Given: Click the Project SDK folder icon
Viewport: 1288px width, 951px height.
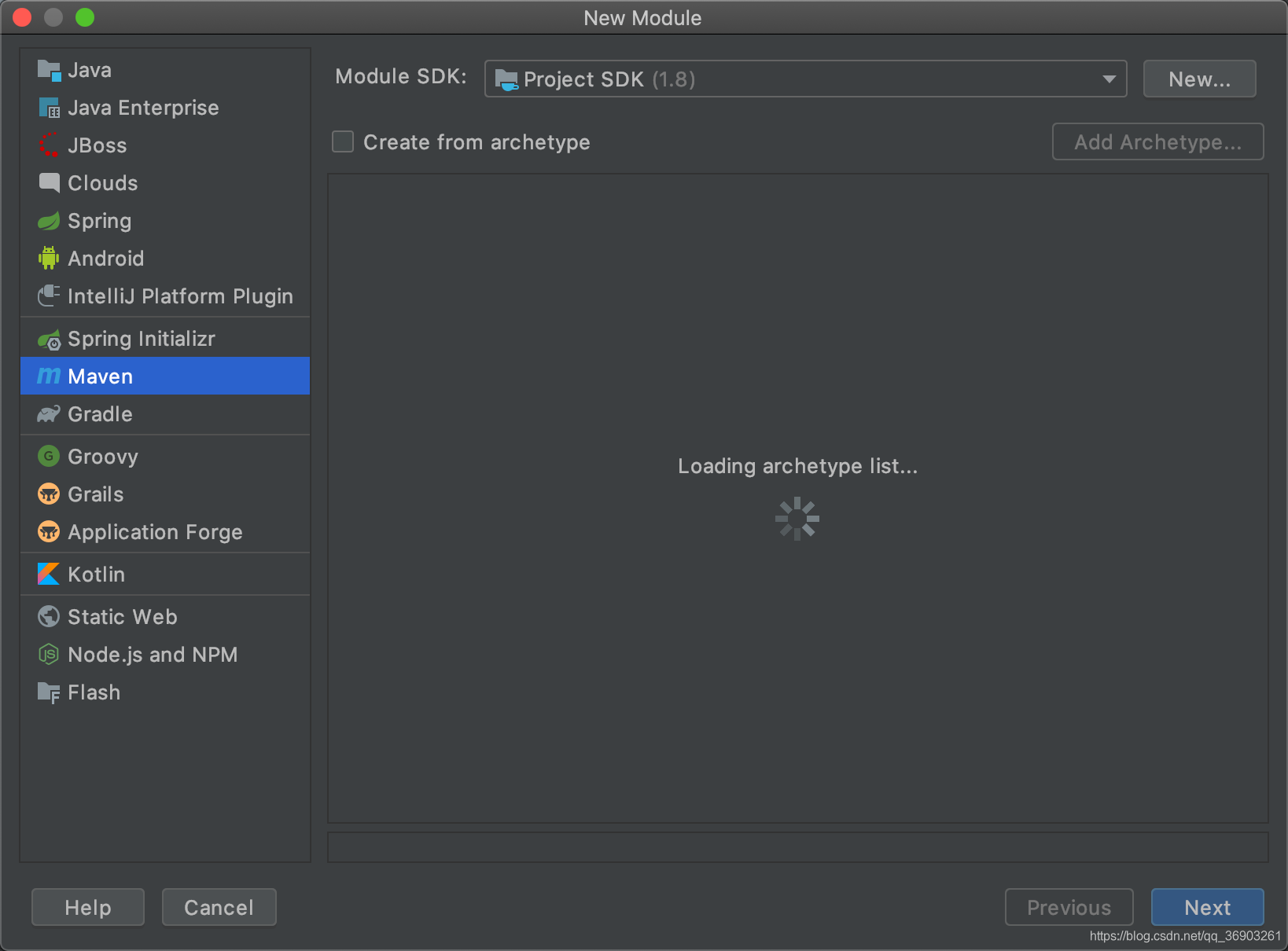Looking at the screenshot, I should [506, 79].
